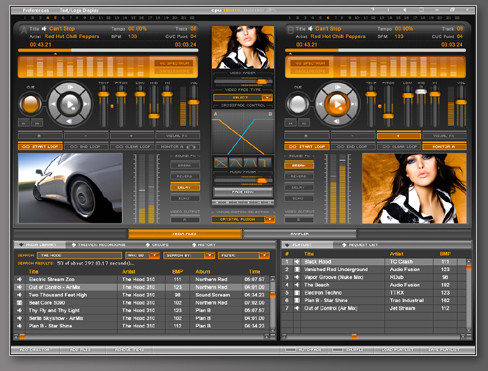This screenshot has height=371, width=488.
Task: Click the orange play button on deck B
Action: [337, 104]
